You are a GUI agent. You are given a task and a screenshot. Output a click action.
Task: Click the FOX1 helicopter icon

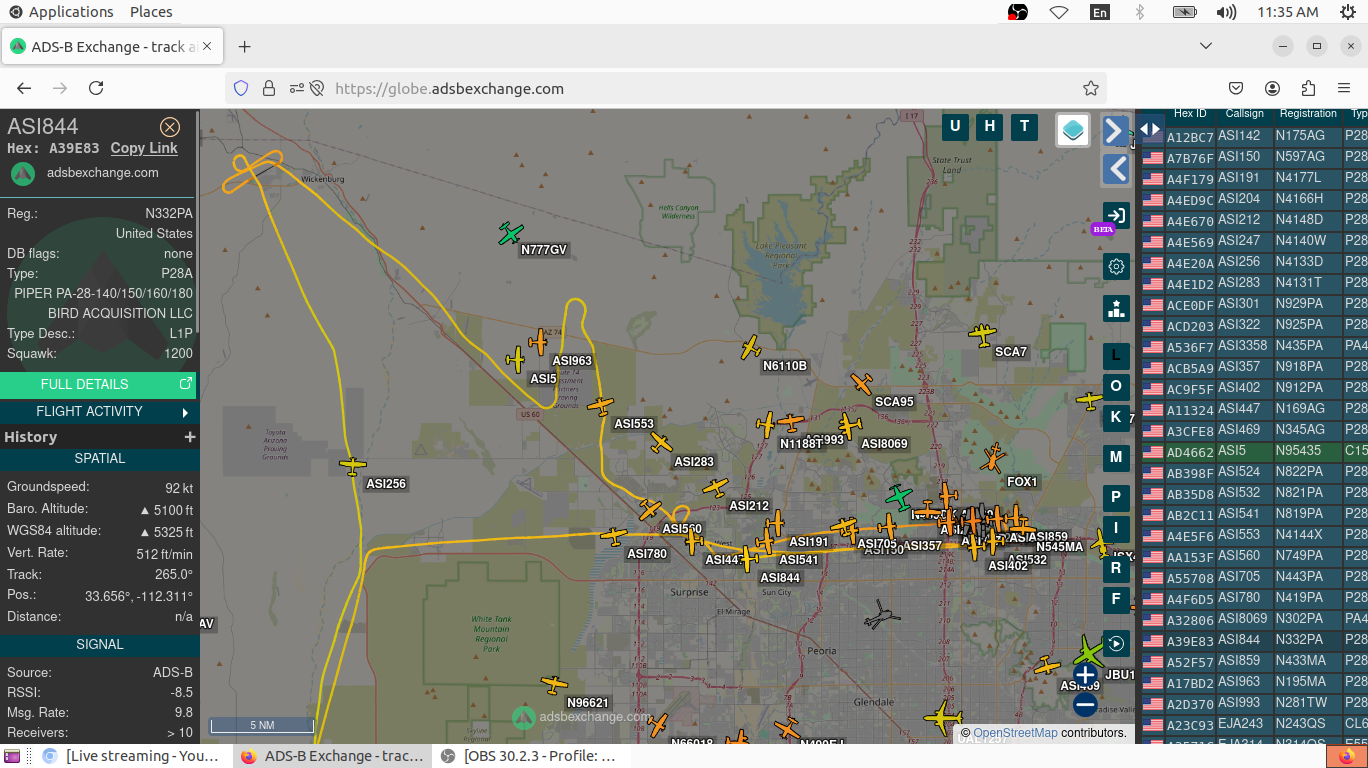(x=993, y=459)
